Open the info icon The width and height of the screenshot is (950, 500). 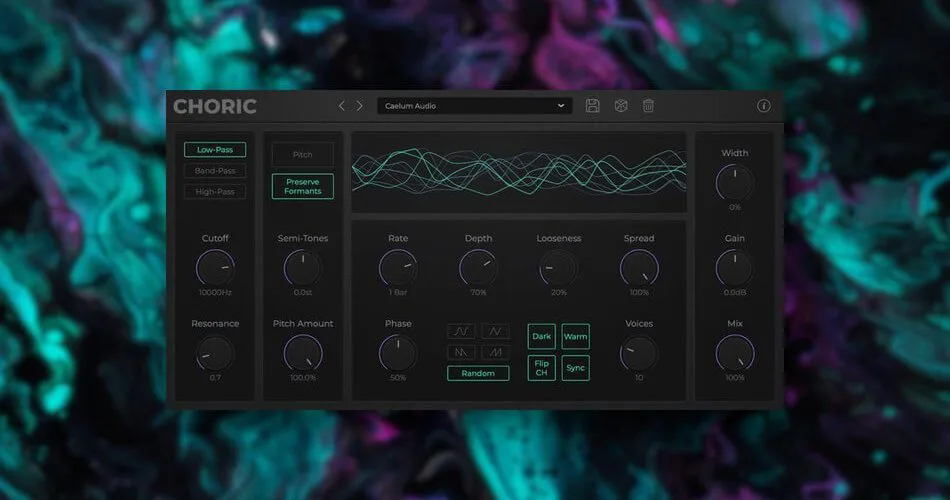tap(763, 105)
